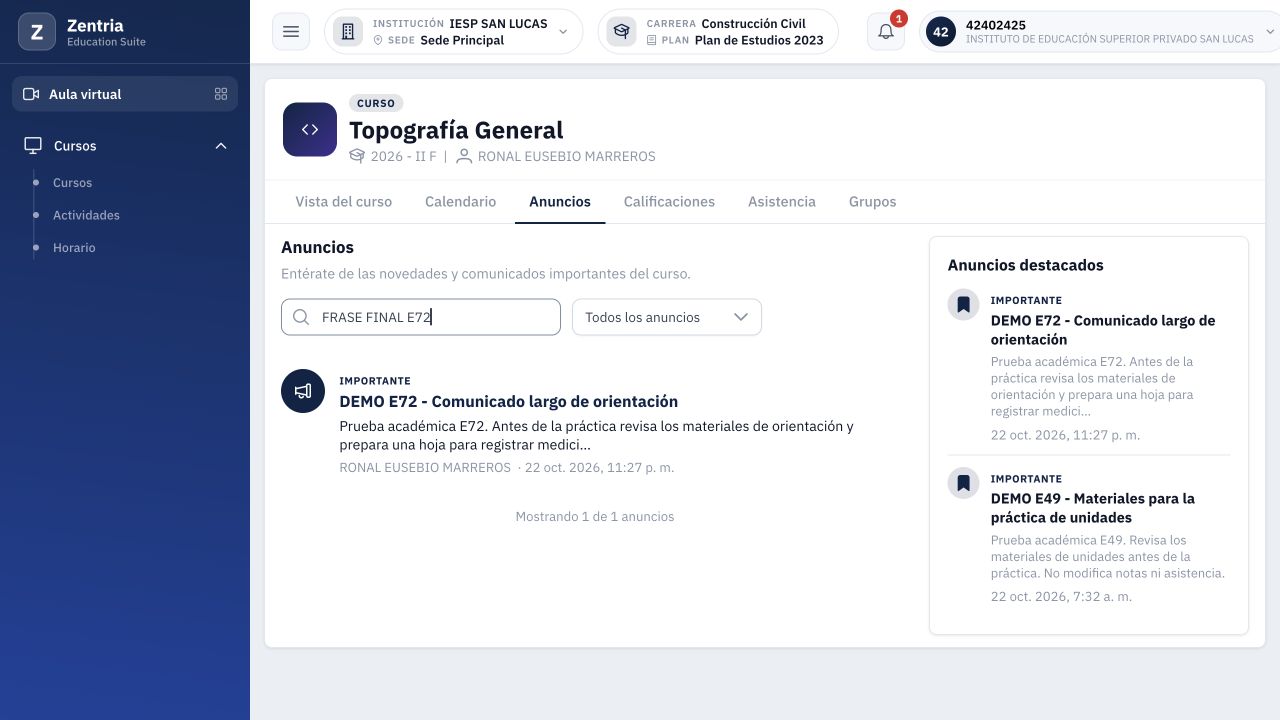Click the user avatar badge 42
This screenshot has height=720, width=1280.
pyautogui.click(x=940, y=32)
